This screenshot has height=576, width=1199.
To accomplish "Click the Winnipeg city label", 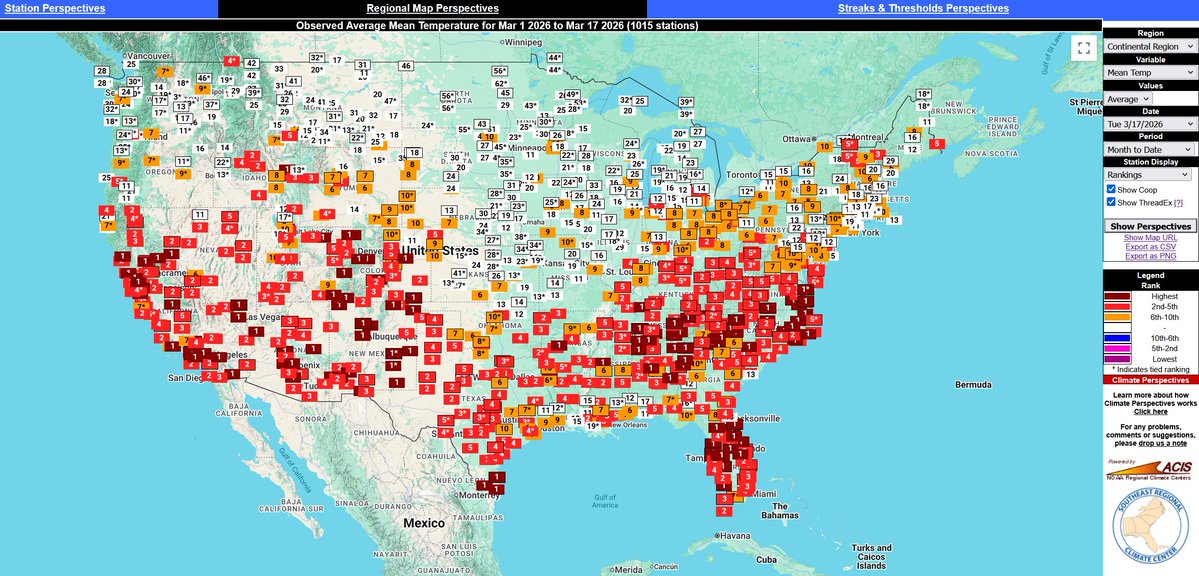I will click(x=522, y=41).
